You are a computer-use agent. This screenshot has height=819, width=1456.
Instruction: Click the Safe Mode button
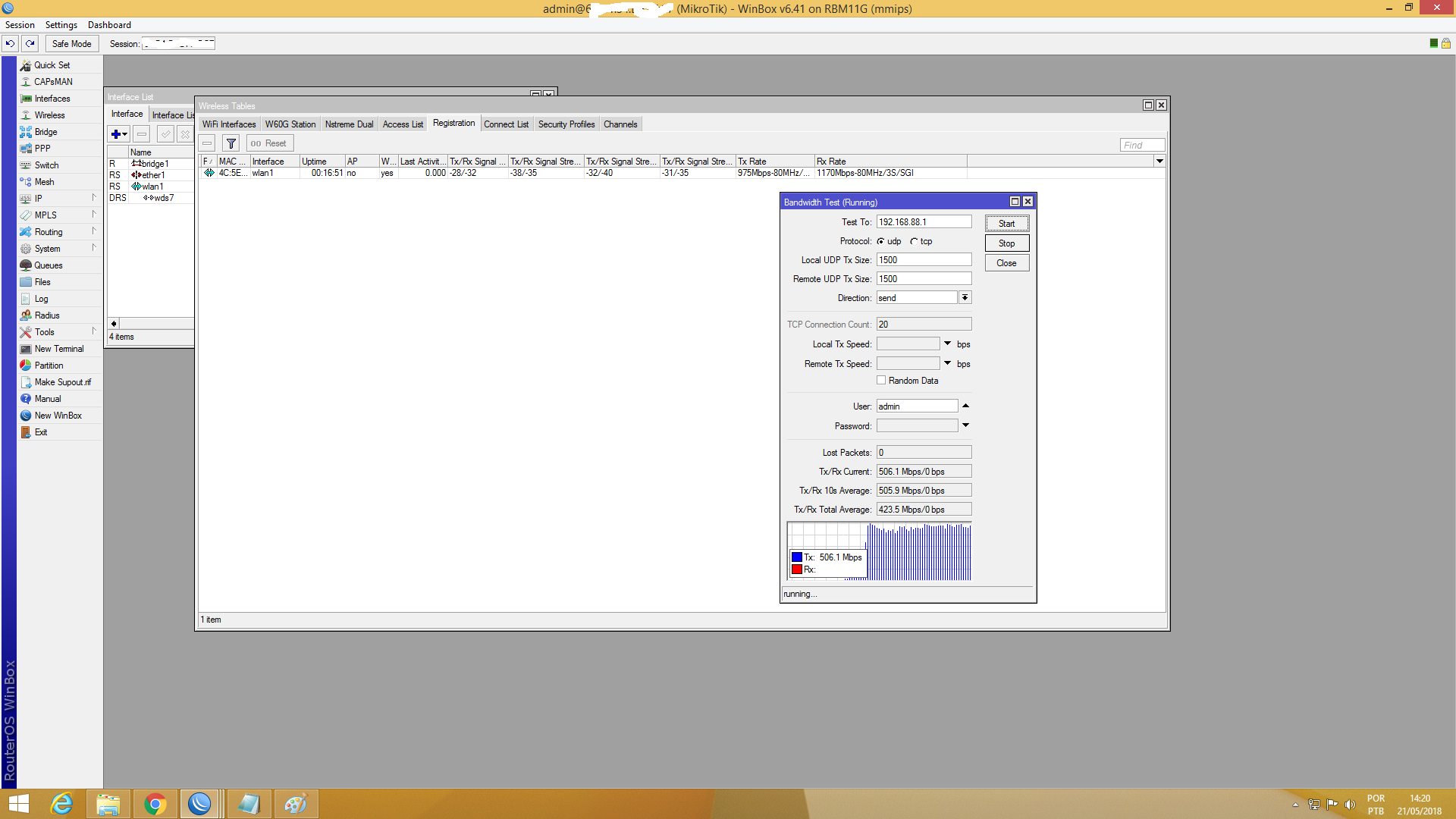71,44
